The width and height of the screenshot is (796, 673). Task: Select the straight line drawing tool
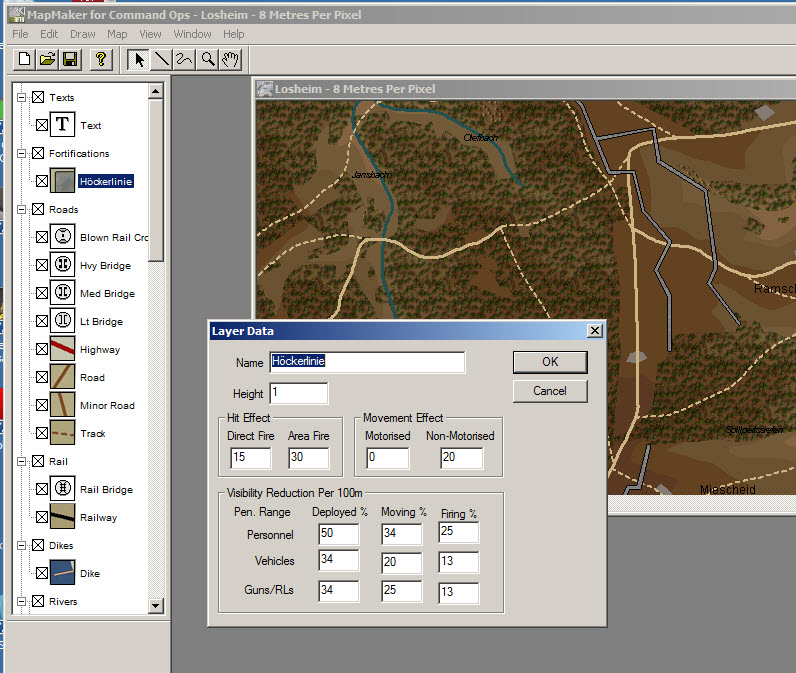point(162,59)
